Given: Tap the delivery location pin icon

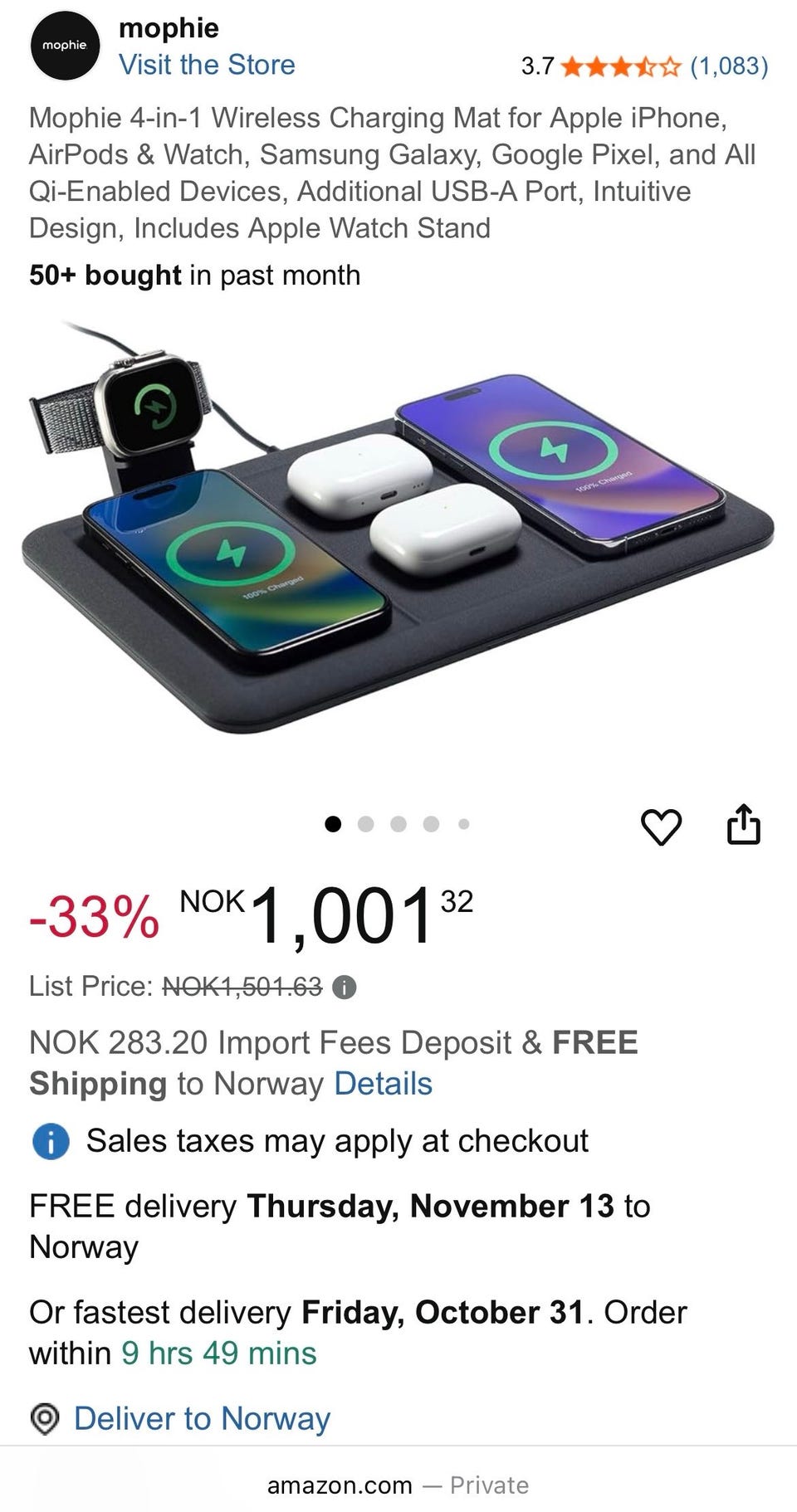Looking at the screenshot, I should (44, 1419).
